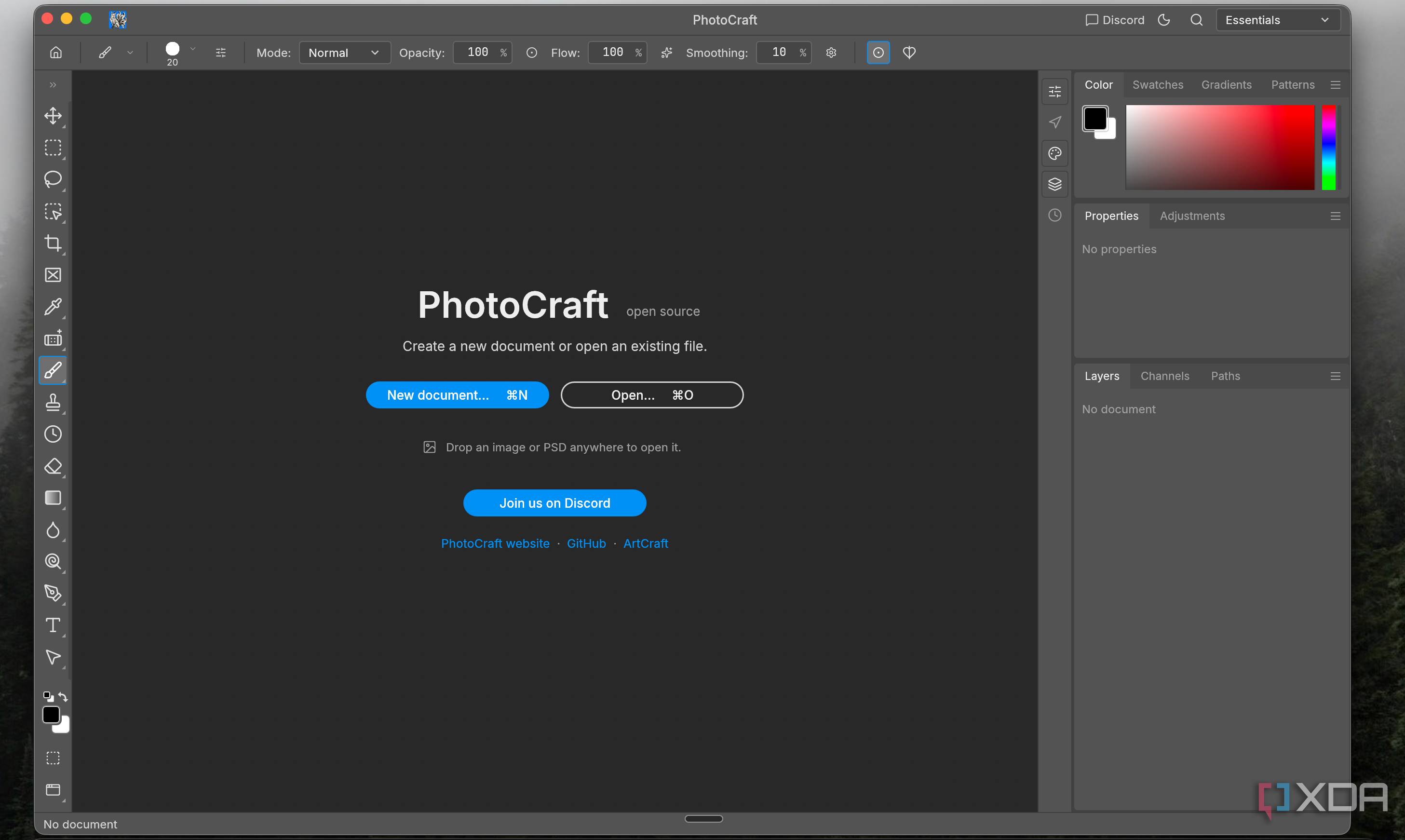Switch to the Channels tab
The width and height of the screenshot is (1405, 840).
tap(1164, 376)
